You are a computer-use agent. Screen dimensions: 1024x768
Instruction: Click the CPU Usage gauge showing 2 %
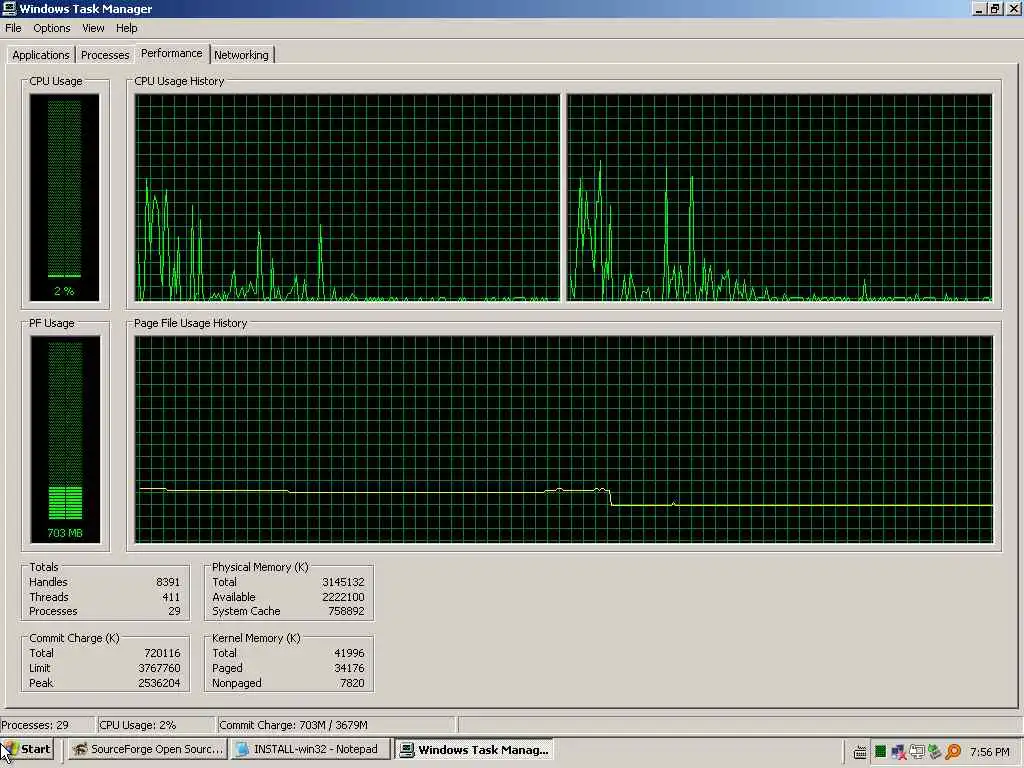pos(64,197)
